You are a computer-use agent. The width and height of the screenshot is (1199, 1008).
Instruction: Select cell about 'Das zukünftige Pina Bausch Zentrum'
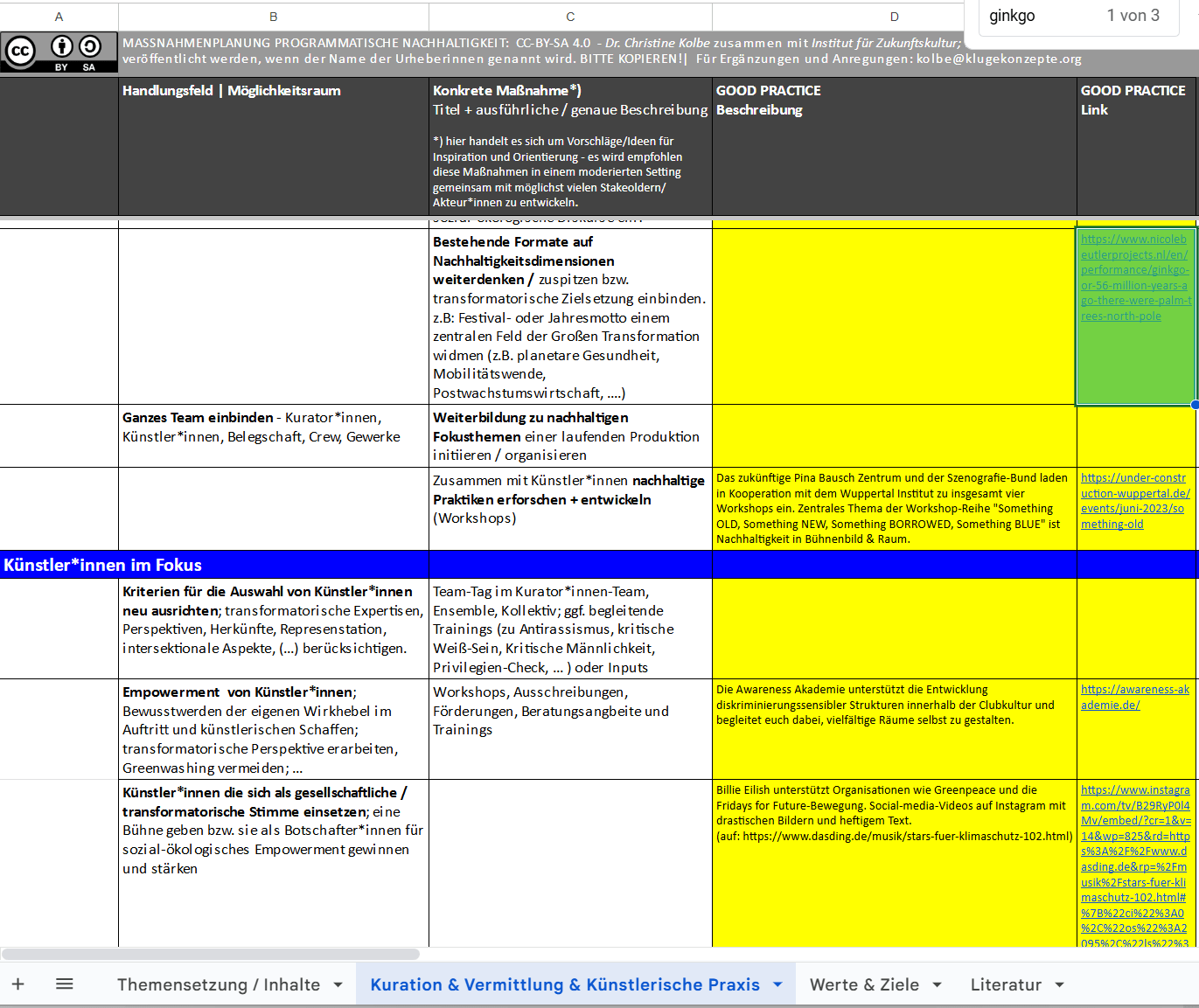tap(895, 509)
